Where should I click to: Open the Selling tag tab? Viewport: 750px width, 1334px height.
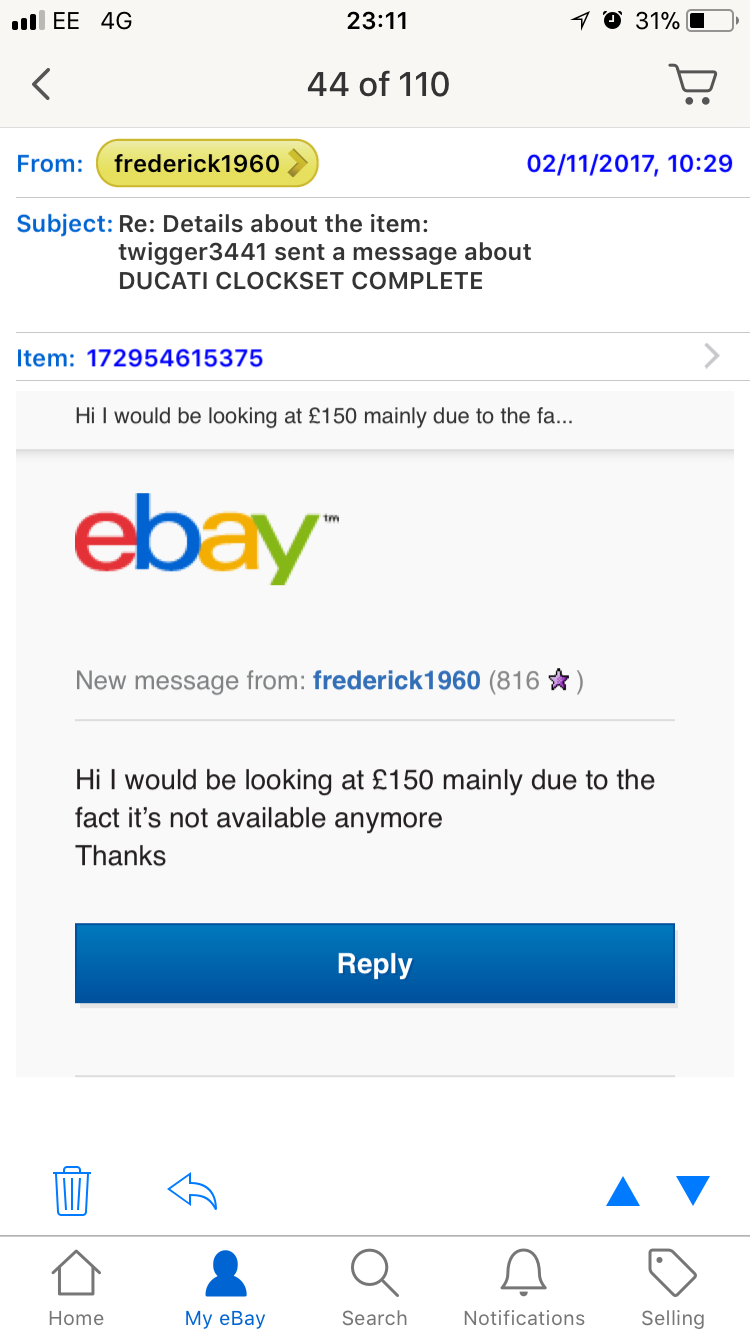[673, 1290]
